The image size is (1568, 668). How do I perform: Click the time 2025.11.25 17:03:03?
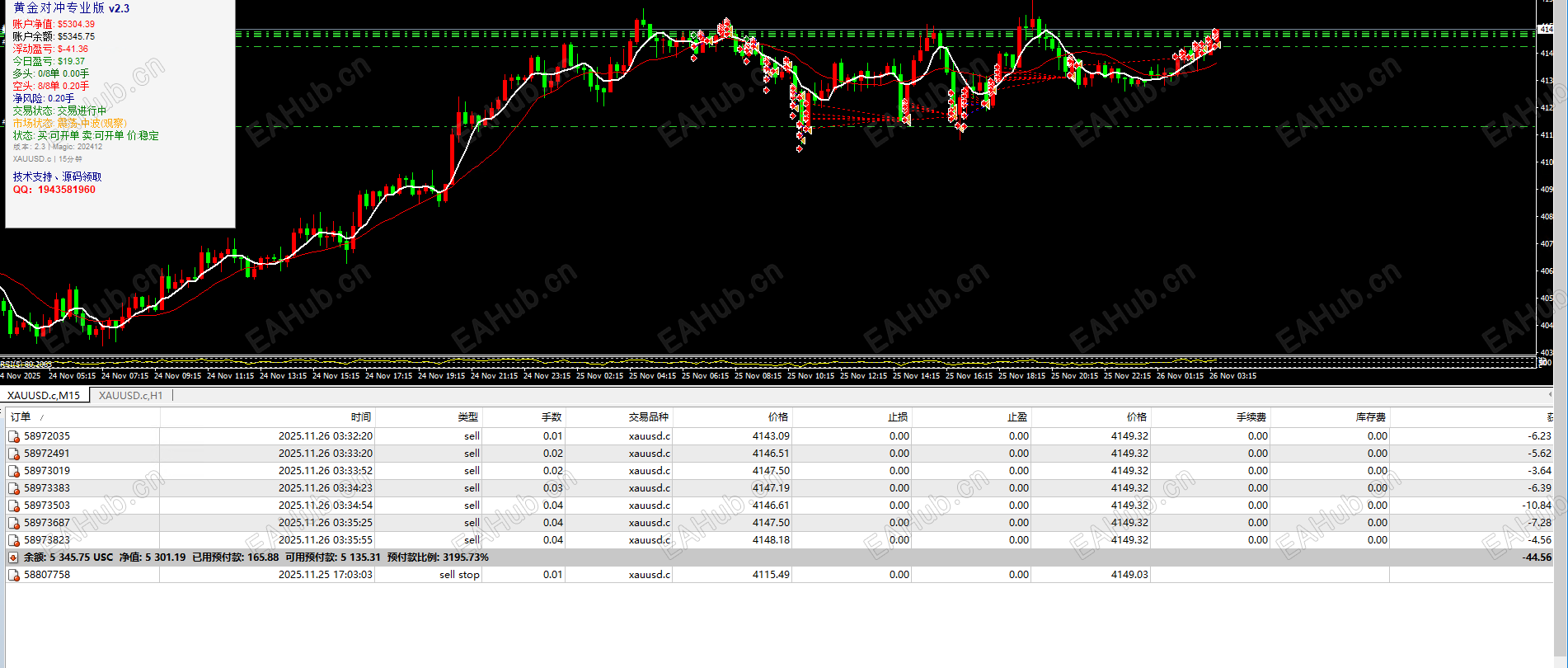click(x=326, y=575)
